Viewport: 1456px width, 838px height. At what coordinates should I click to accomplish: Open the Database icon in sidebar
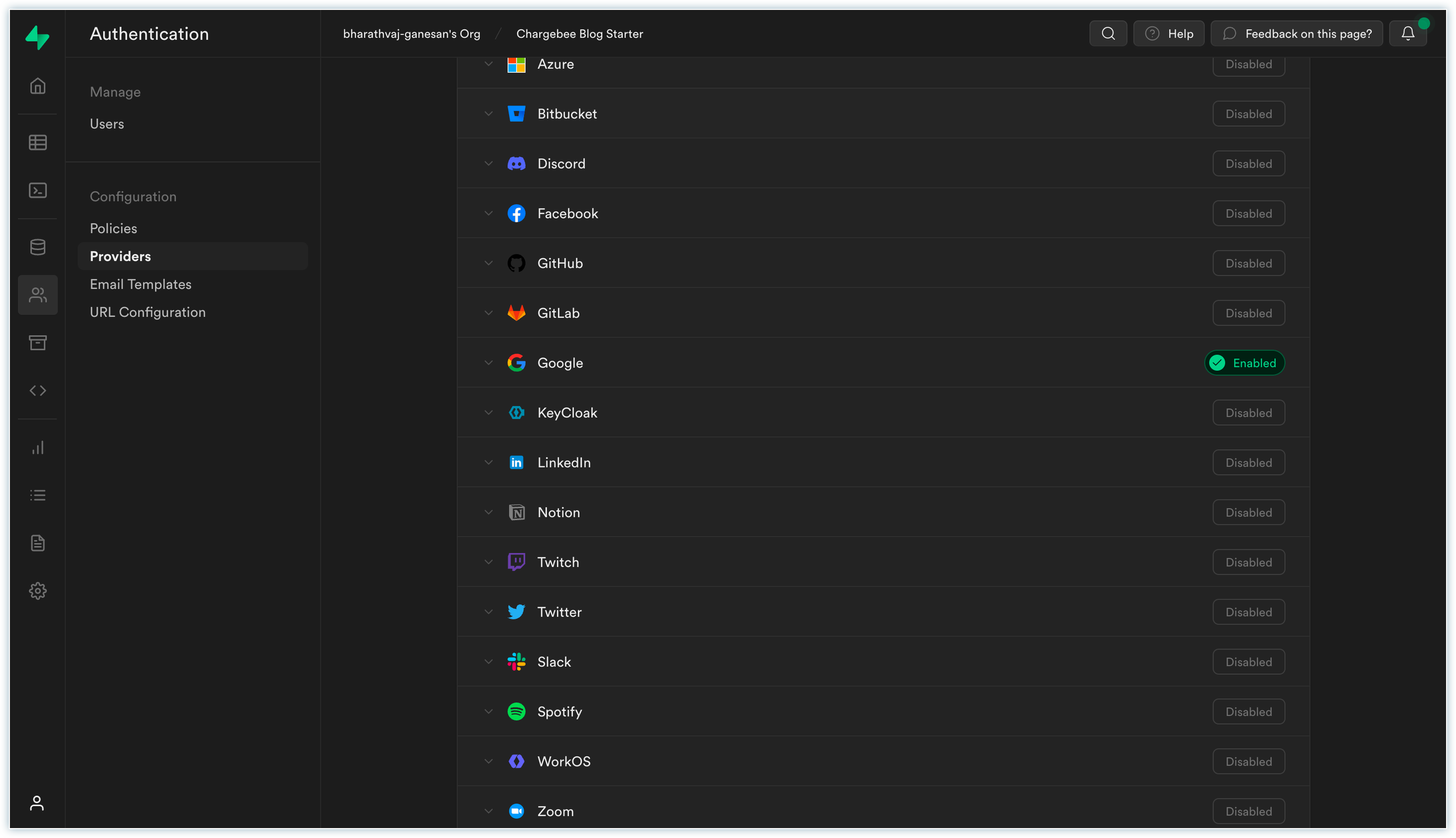click(x=38, y=247)
